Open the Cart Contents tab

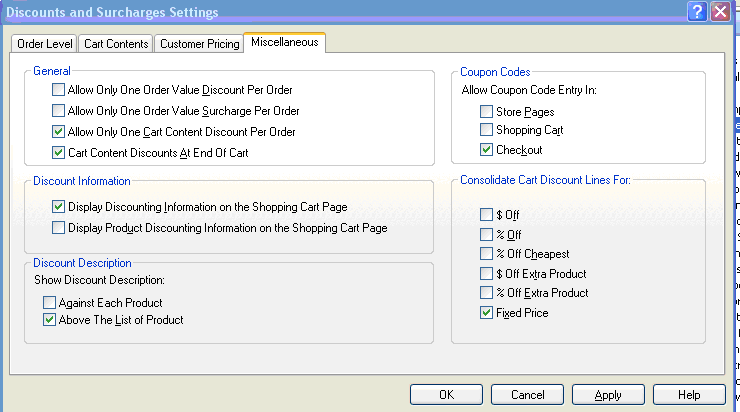click(x=117, y=44)
